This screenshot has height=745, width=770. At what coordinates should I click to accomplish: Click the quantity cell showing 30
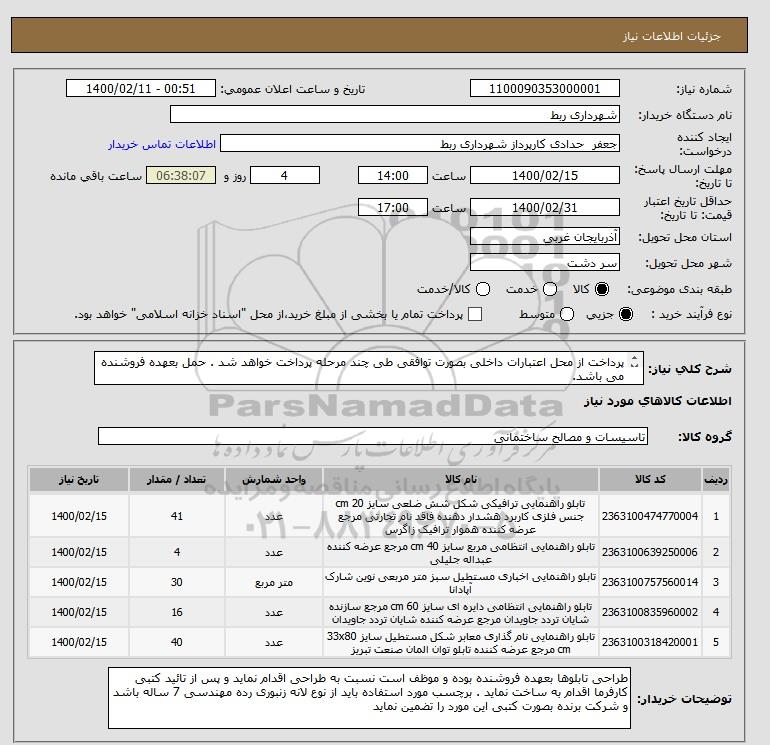[177, 582]
